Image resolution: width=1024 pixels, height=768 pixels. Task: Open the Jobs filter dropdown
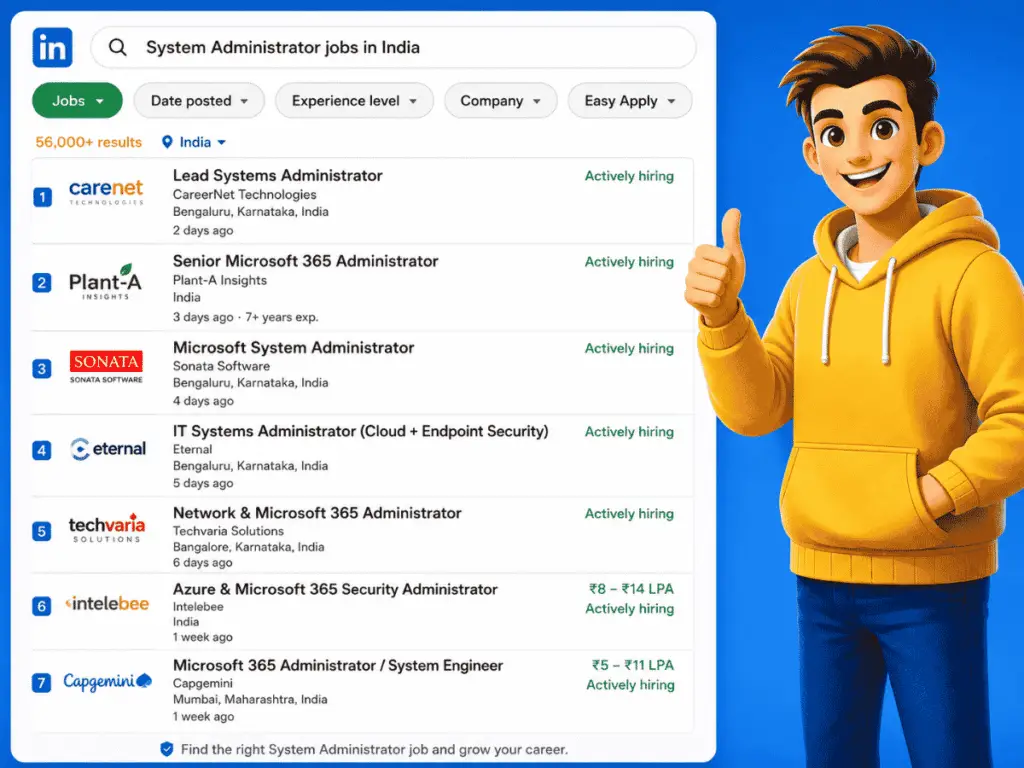click(x=77, y=101)
